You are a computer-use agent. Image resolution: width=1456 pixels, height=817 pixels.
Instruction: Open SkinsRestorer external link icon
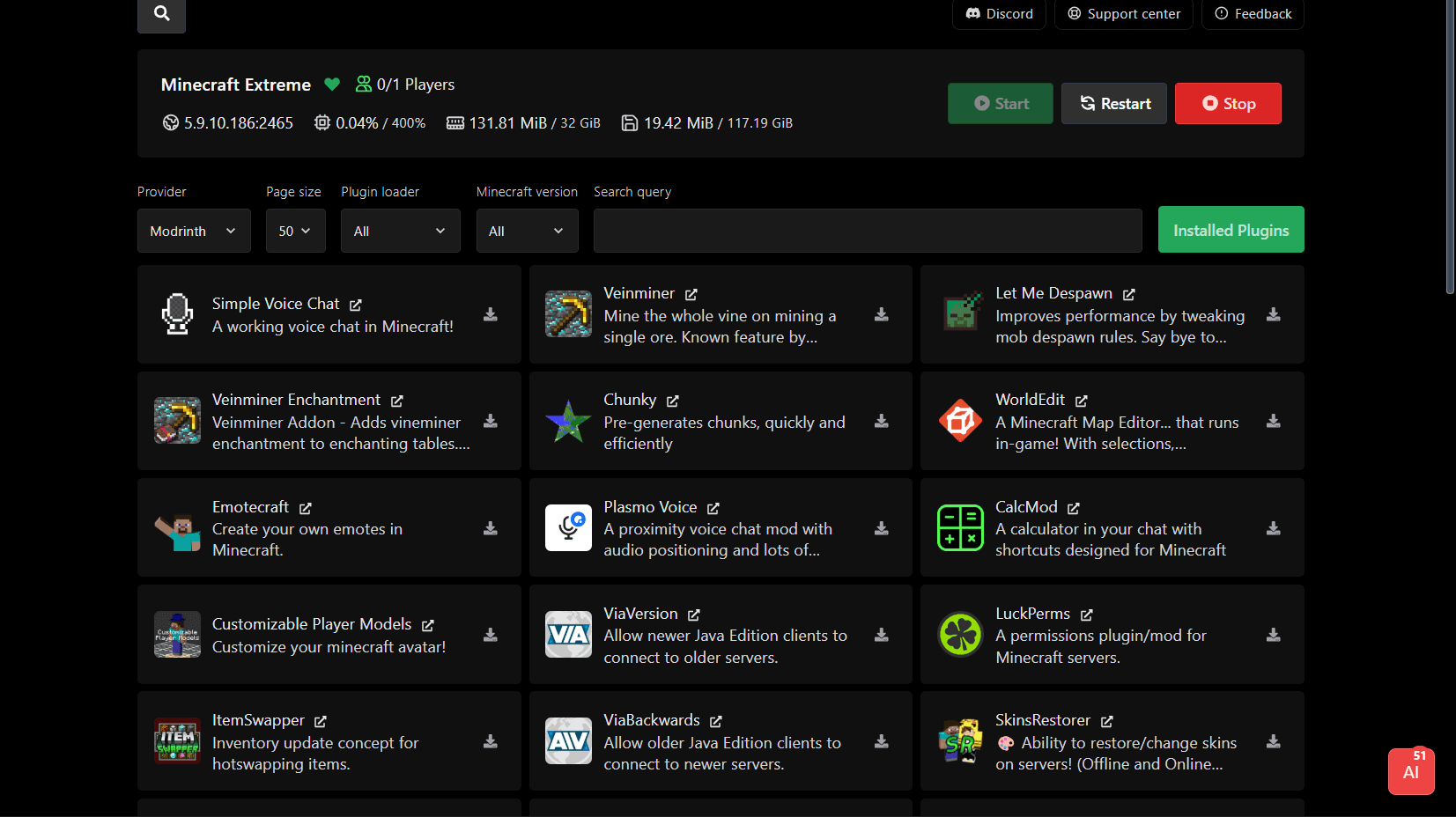1107,721
